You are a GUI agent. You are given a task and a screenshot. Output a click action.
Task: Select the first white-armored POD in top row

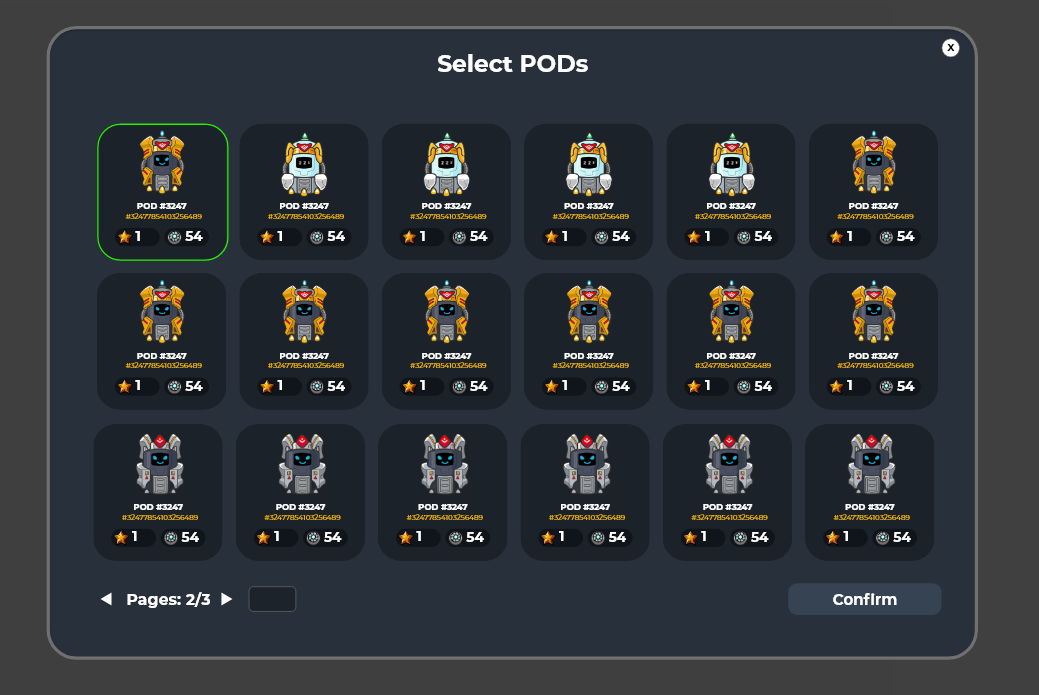304,192
